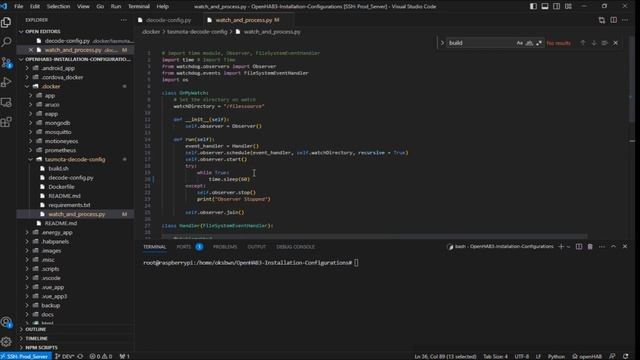Open the terminal launch profile dropdown
This screenshot has width=640, height=360.
tap(568, 247)
